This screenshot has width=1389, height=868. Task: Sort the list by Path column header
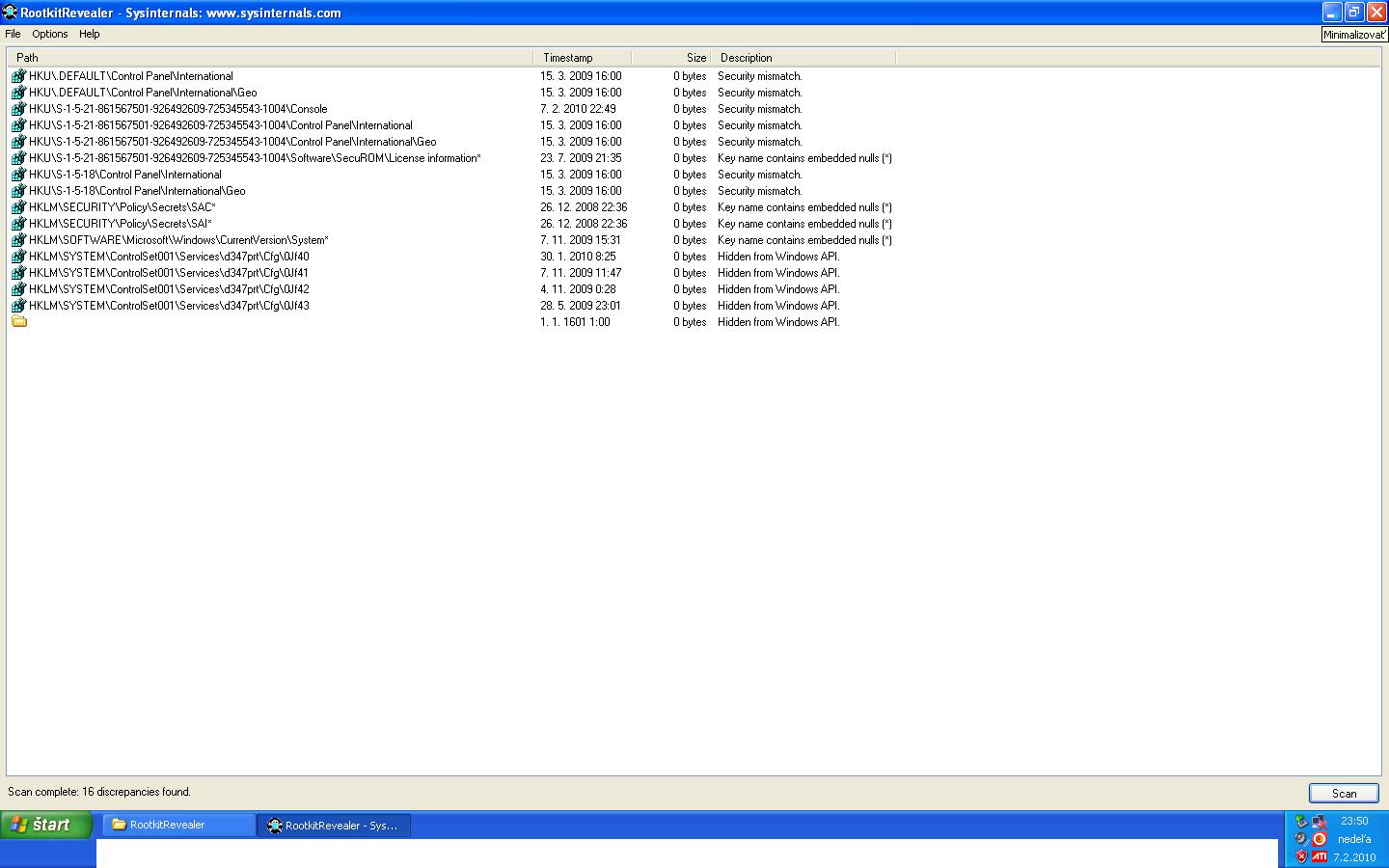[x=270, y=58]
